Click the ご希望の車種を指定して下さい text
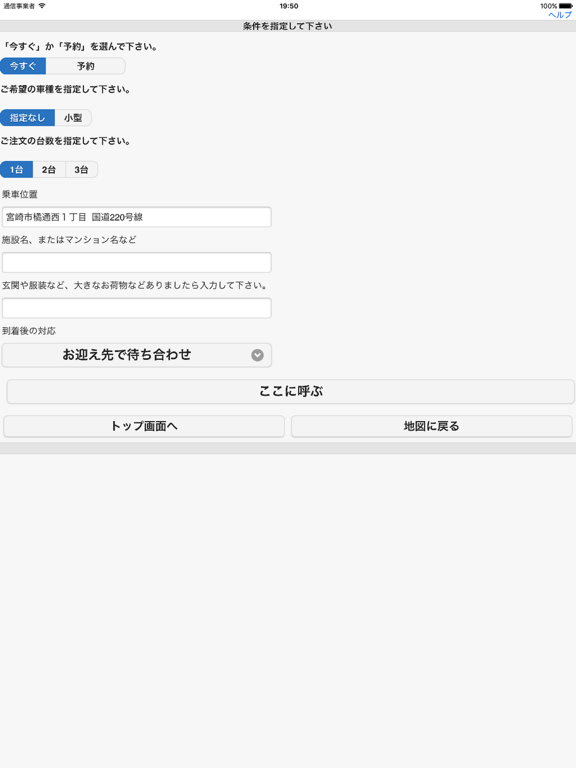Image resolution: width=576 pixels, height=768 pixels. click(65, 90)
